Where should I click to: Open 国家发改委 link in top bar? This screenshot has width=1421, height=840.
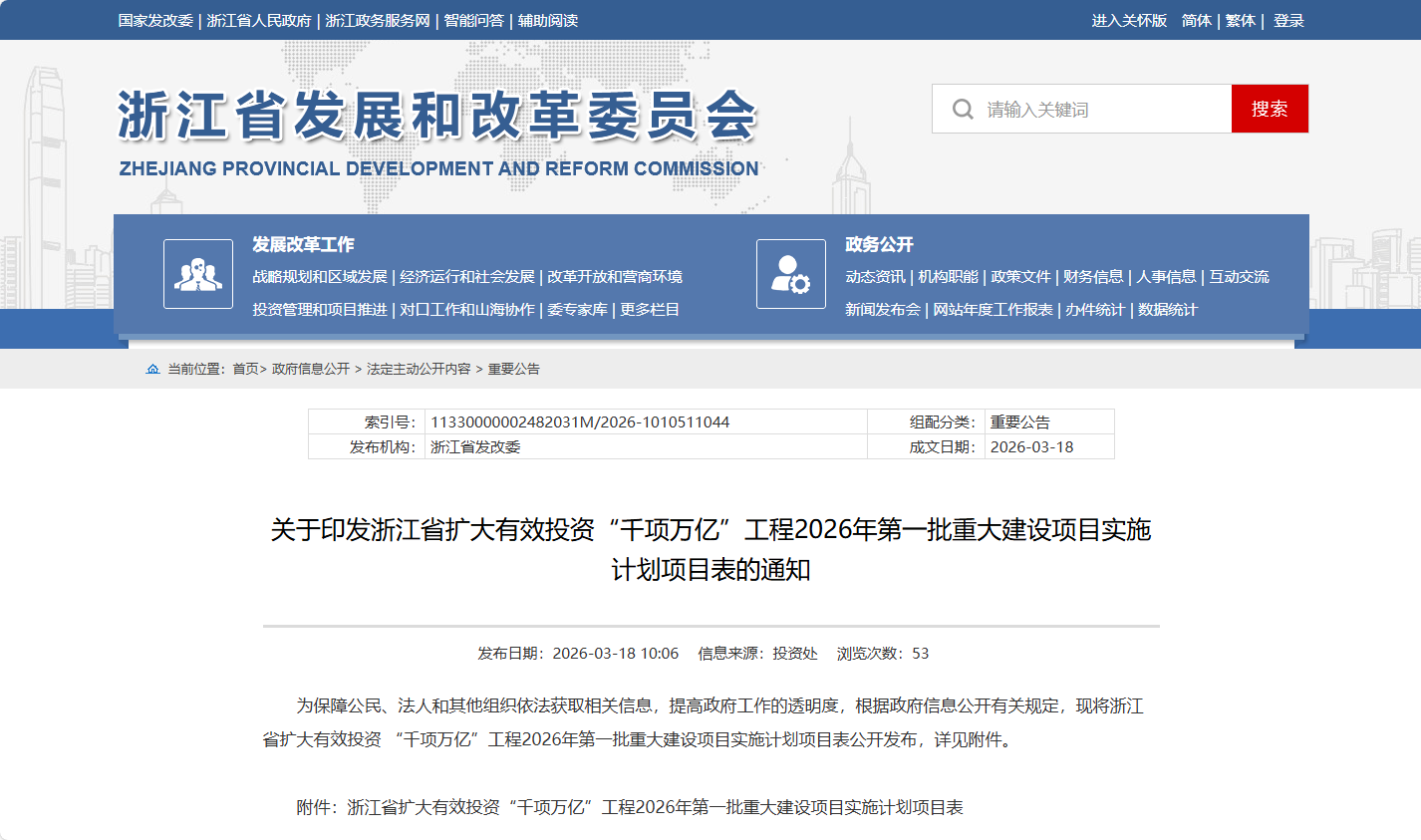pyautogui.click(x=155, y=21)
